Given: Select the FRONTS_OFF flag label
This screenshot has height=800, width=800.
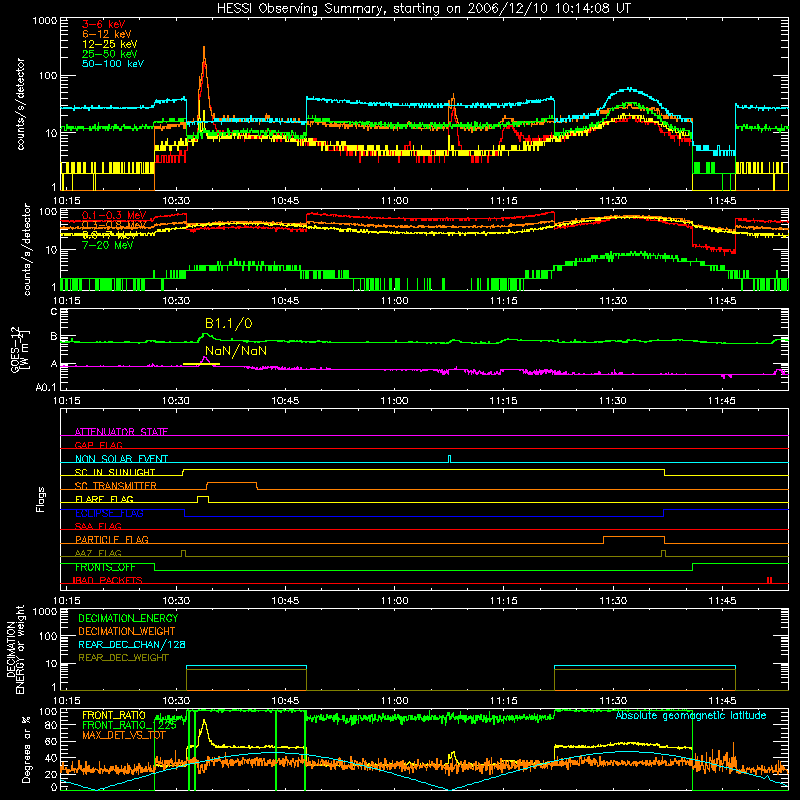Looking at the screenshot, I should [x=105, y=567].
